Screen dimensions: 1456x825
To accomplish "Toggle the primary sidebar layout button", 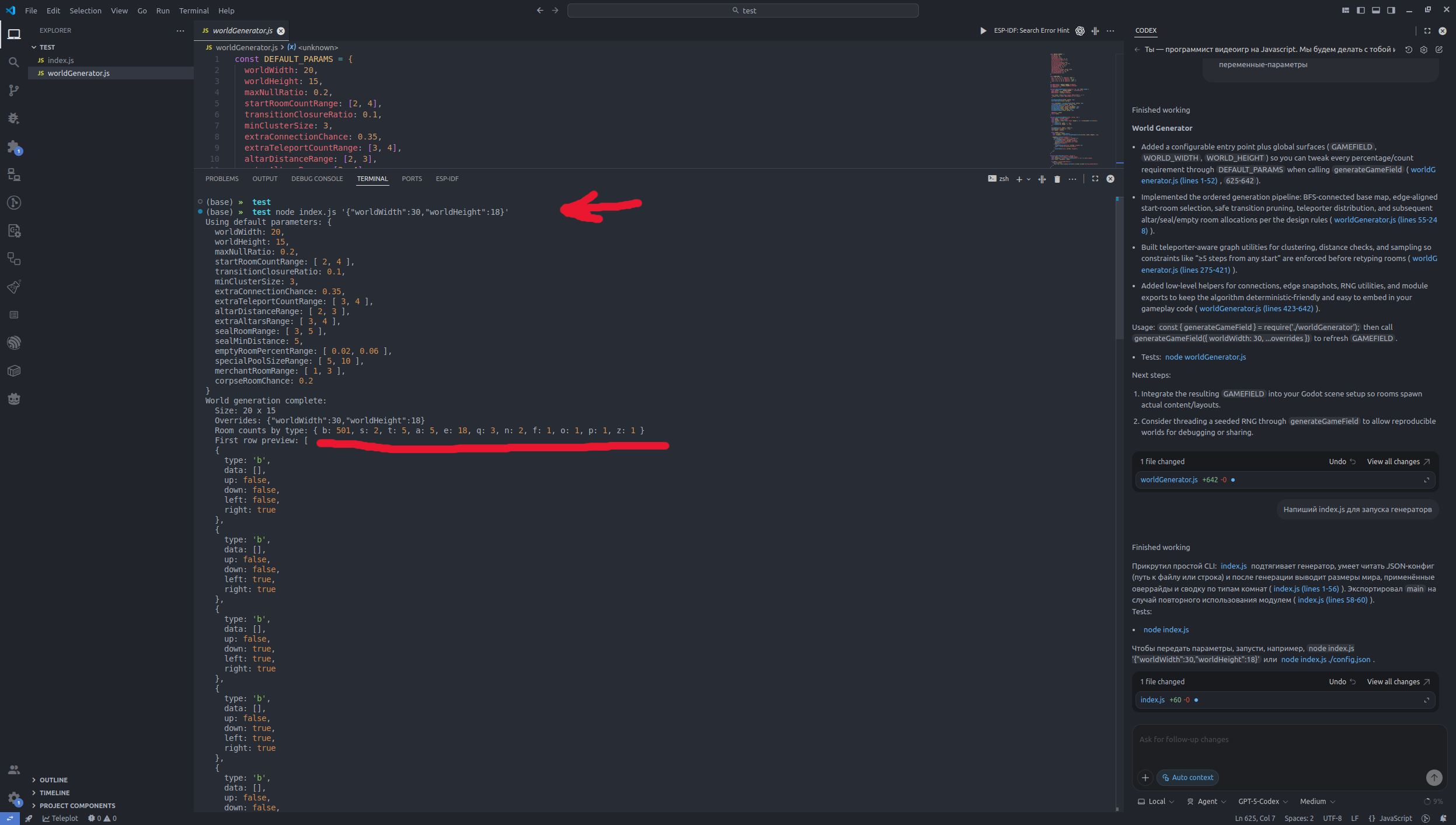I will pyautogui.click(x=1361, y=11).
